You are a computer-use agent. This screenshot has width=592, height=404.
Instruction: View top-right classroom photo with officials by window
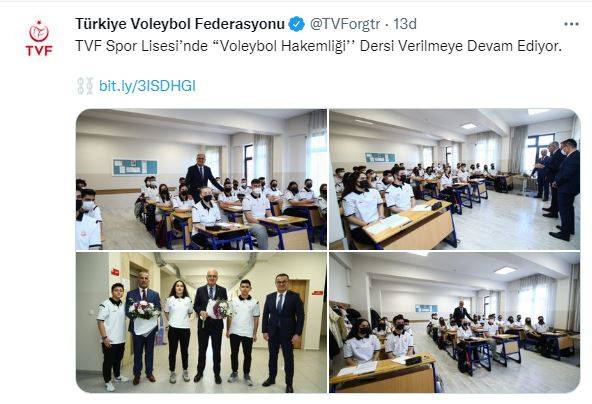click(x=455, y=179)
